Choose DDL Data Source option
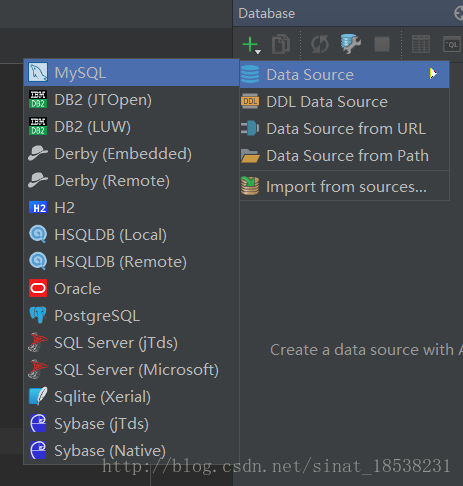 coord(344,102)
